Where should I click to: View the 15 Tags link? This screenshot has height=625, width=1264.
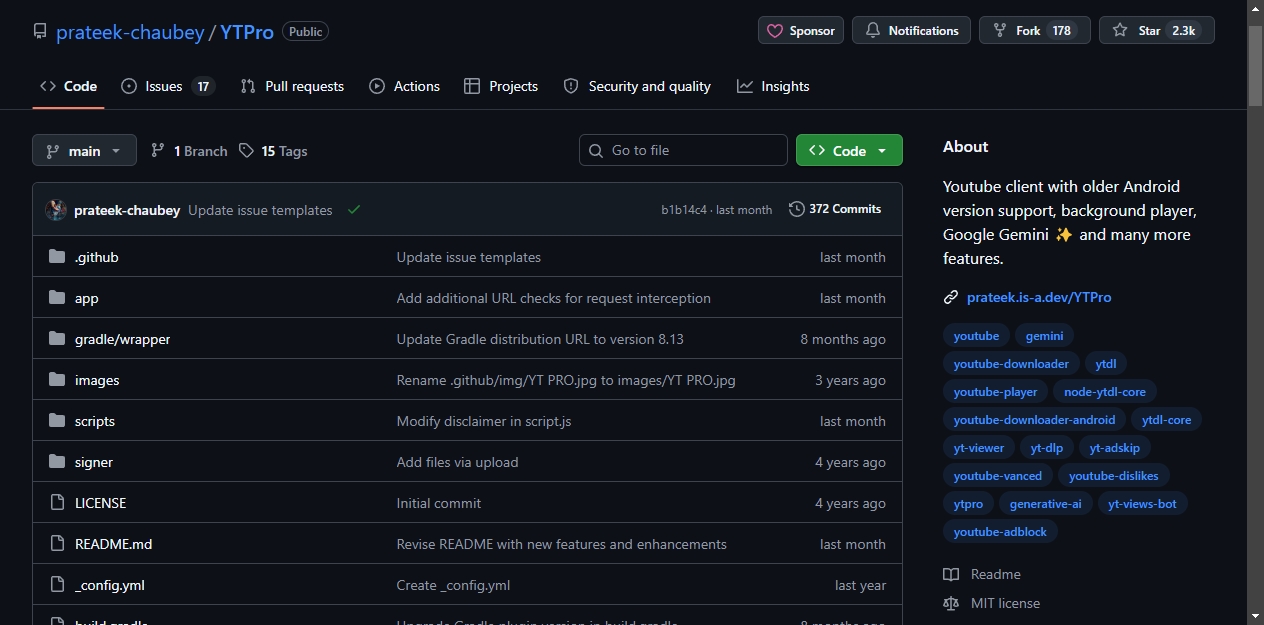tap(273, 151)
